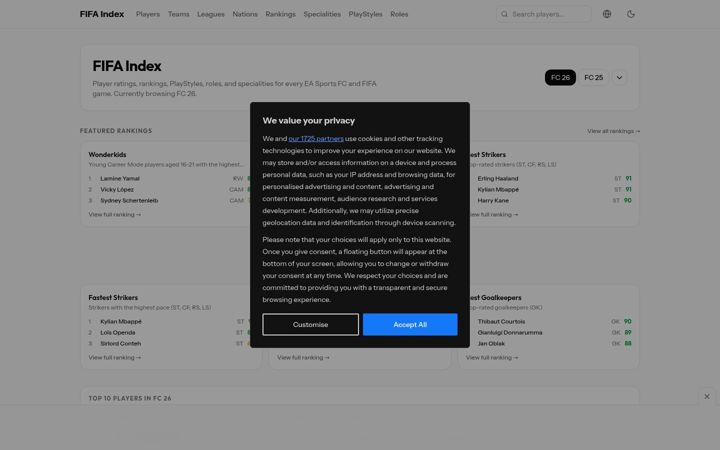The width and height of the screenshot is (720, 450).
Task: Click the search magnifier icon
Action: pos(504,14)
